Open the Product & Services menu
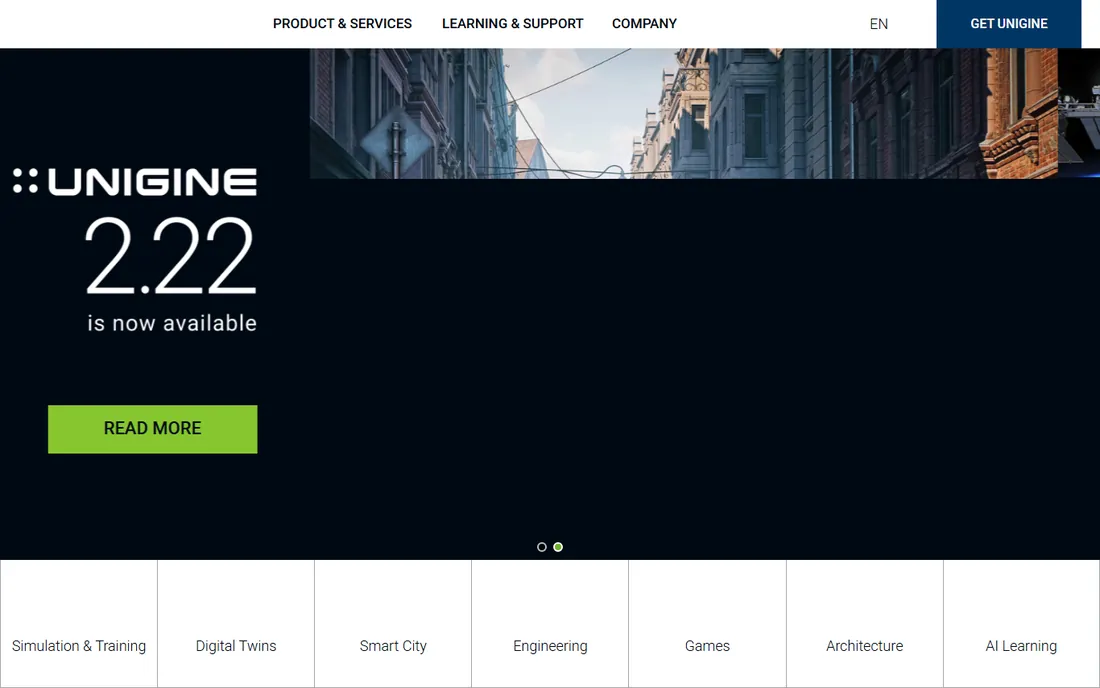This screenshot has height=688, width=1100. pyautogui.click(x=342, y=24)
